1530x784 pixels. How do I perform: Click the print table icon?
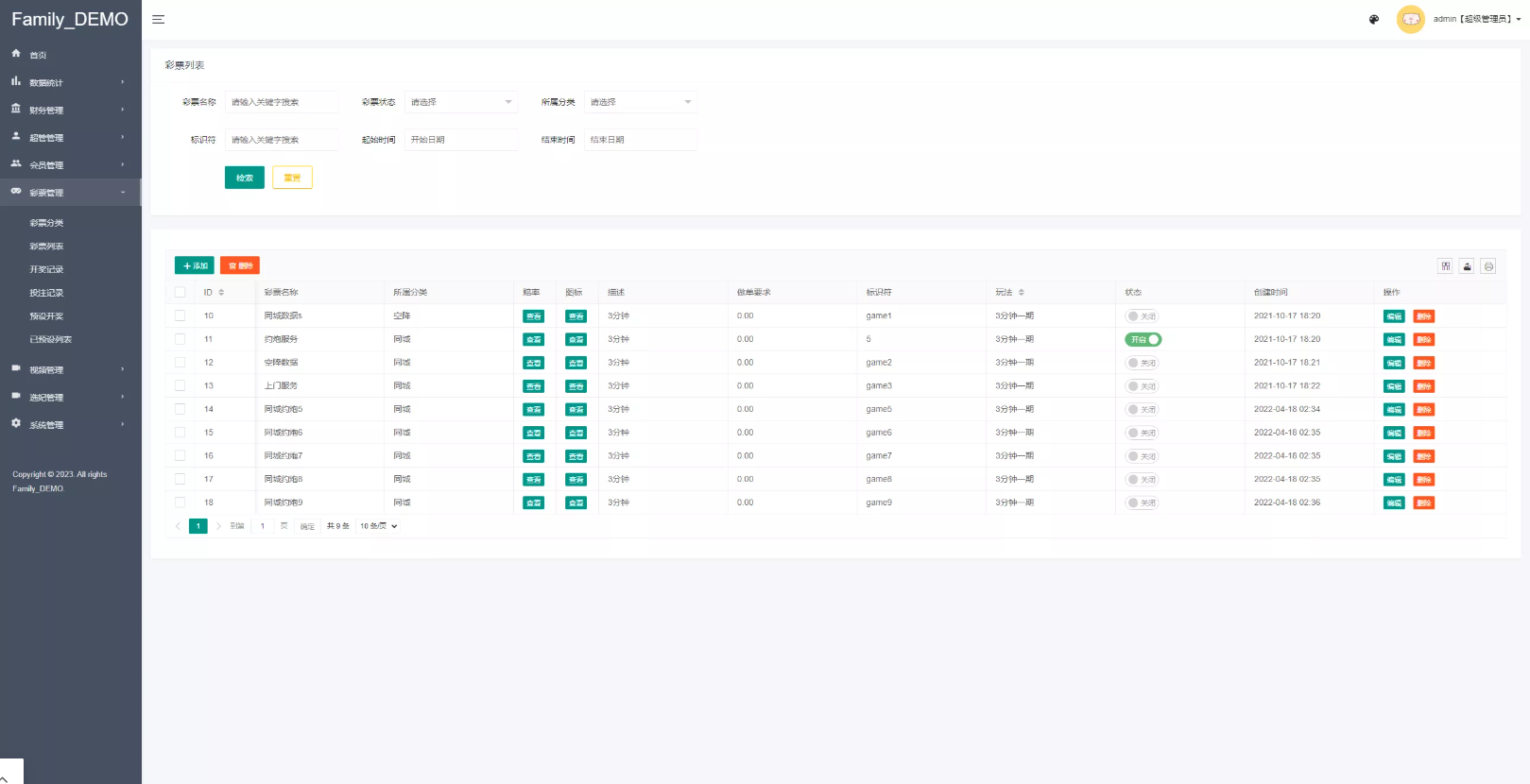[1488, 266]
